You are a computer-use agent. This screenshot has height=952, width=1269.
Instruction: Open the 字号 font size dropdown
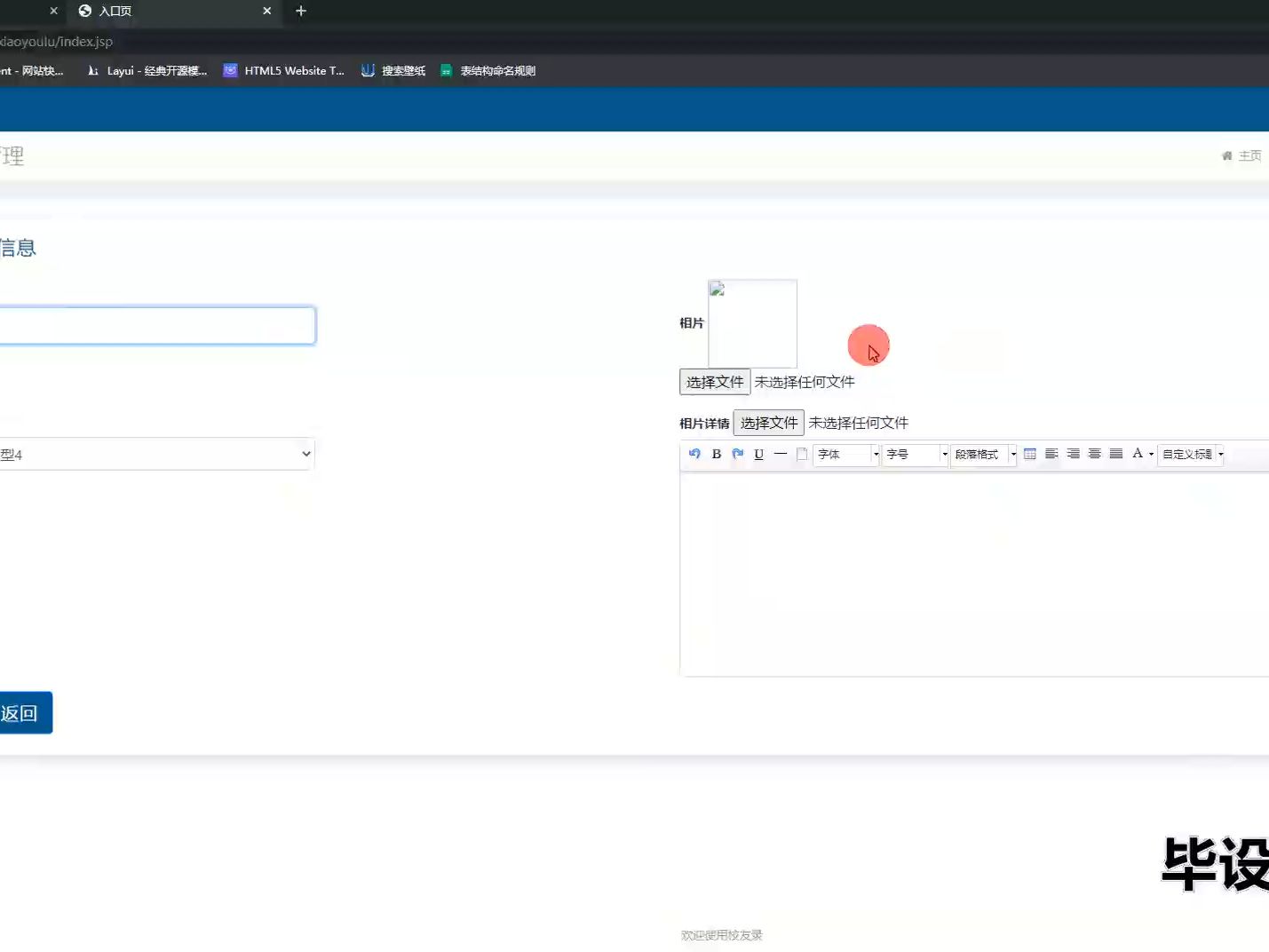click(916, 455)
